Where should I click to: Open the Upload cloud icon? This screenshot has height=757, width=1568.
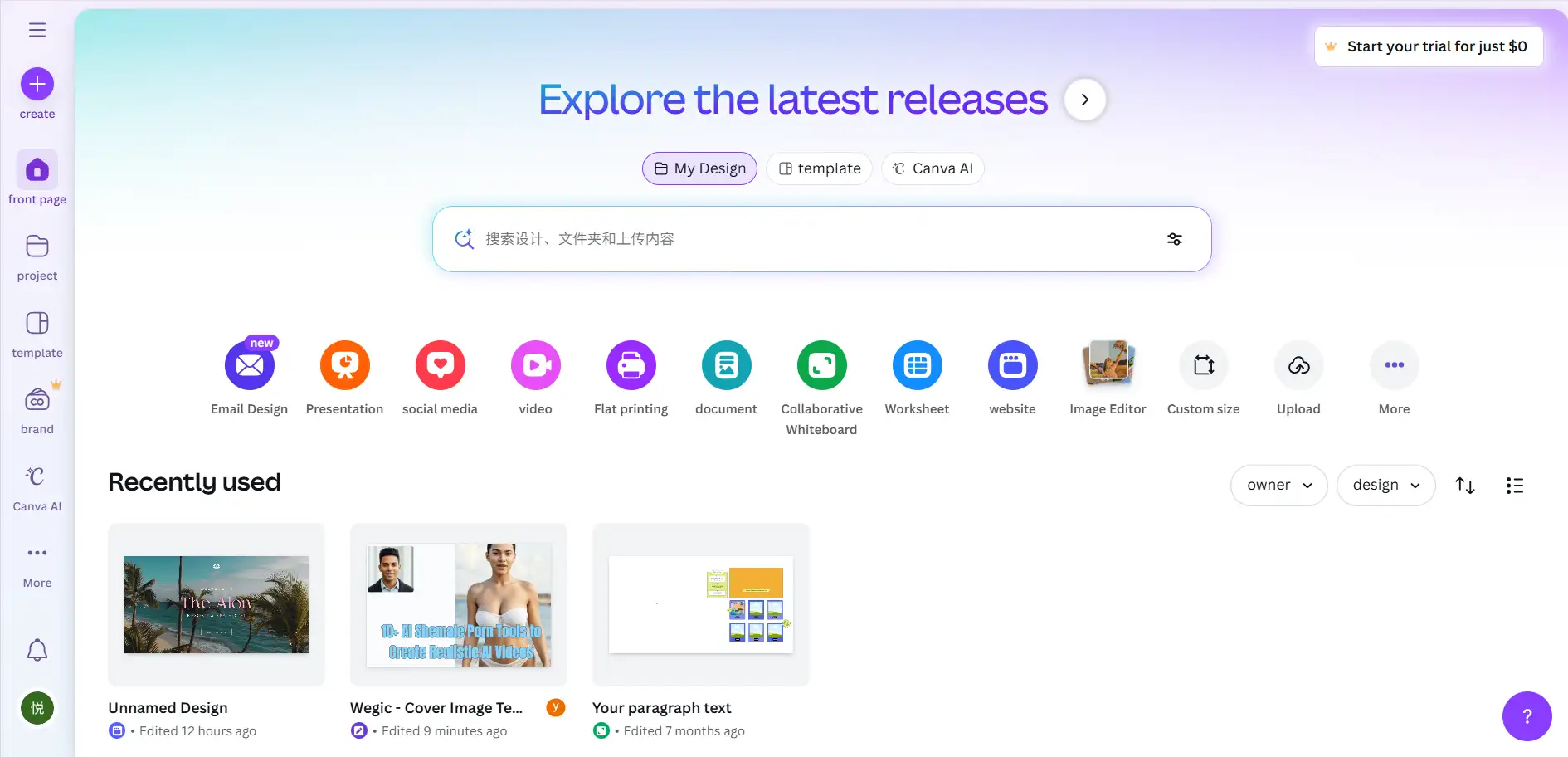coord(1299,365)
